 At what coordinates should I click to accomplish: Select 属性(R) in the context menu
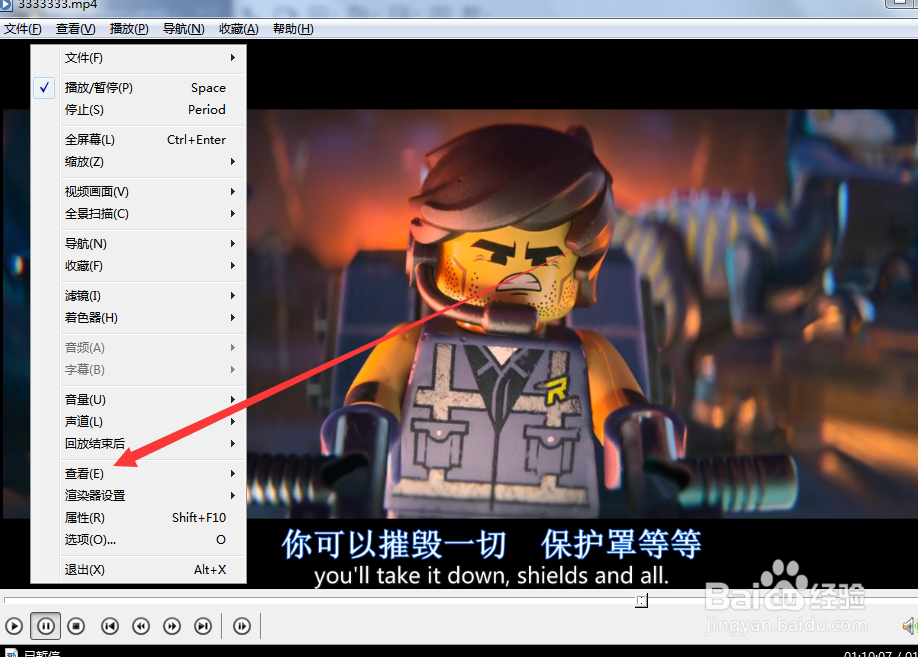click(x=139, y=518)
